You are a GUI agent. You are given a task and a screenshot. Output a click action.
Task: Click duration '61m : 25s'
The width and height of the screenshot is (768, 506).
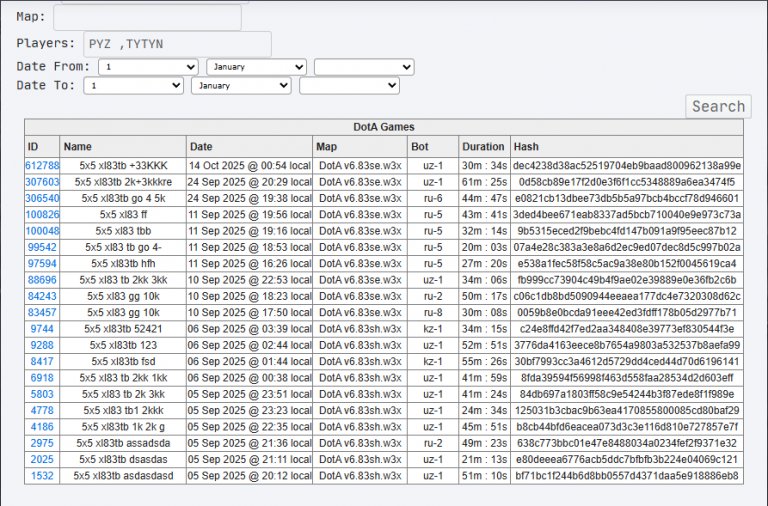click(484, 182)
